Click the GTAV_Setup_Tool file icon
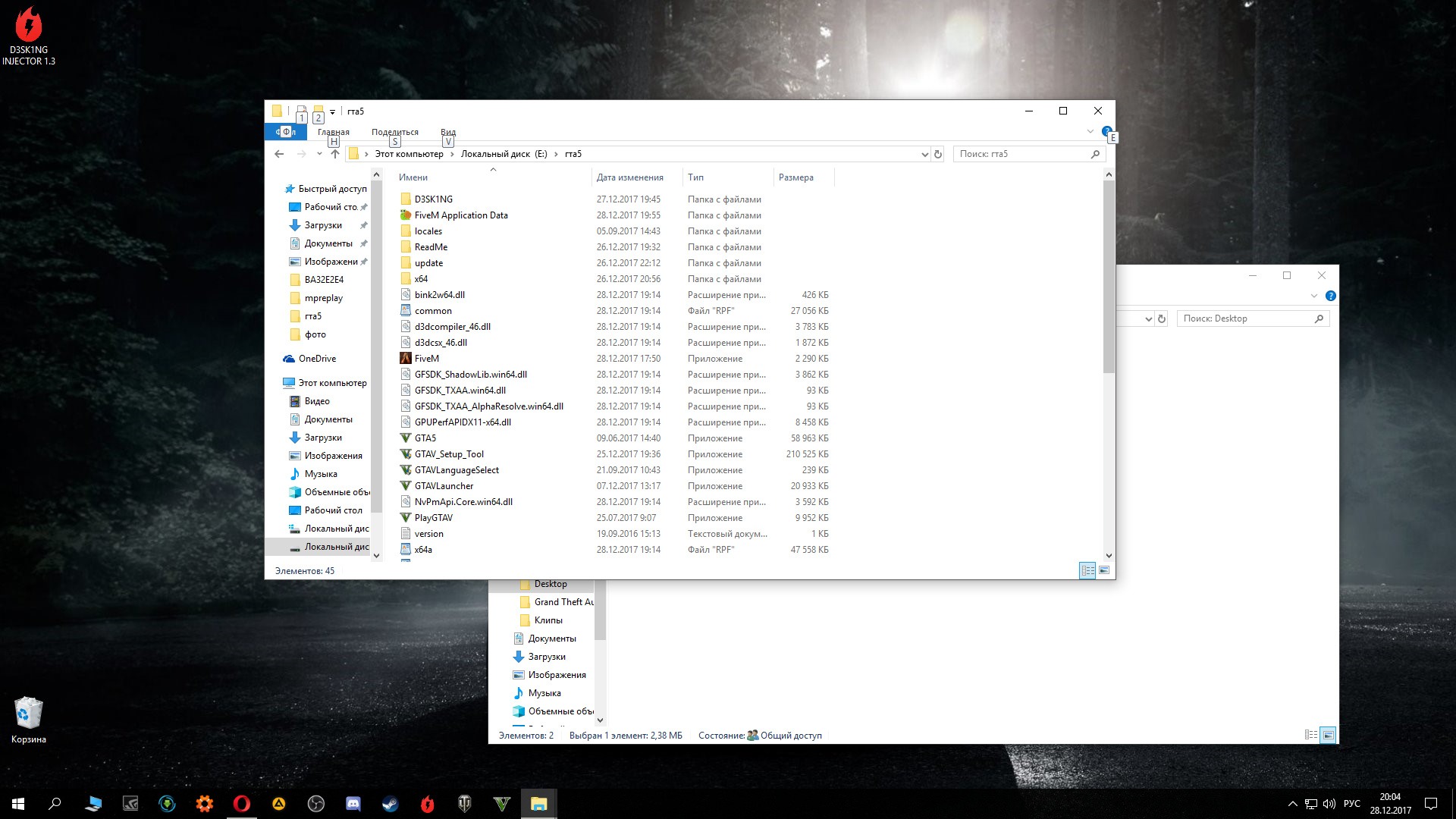Image resolution: width=1456 pixels, height=819 pixels. tap(406, 454)
